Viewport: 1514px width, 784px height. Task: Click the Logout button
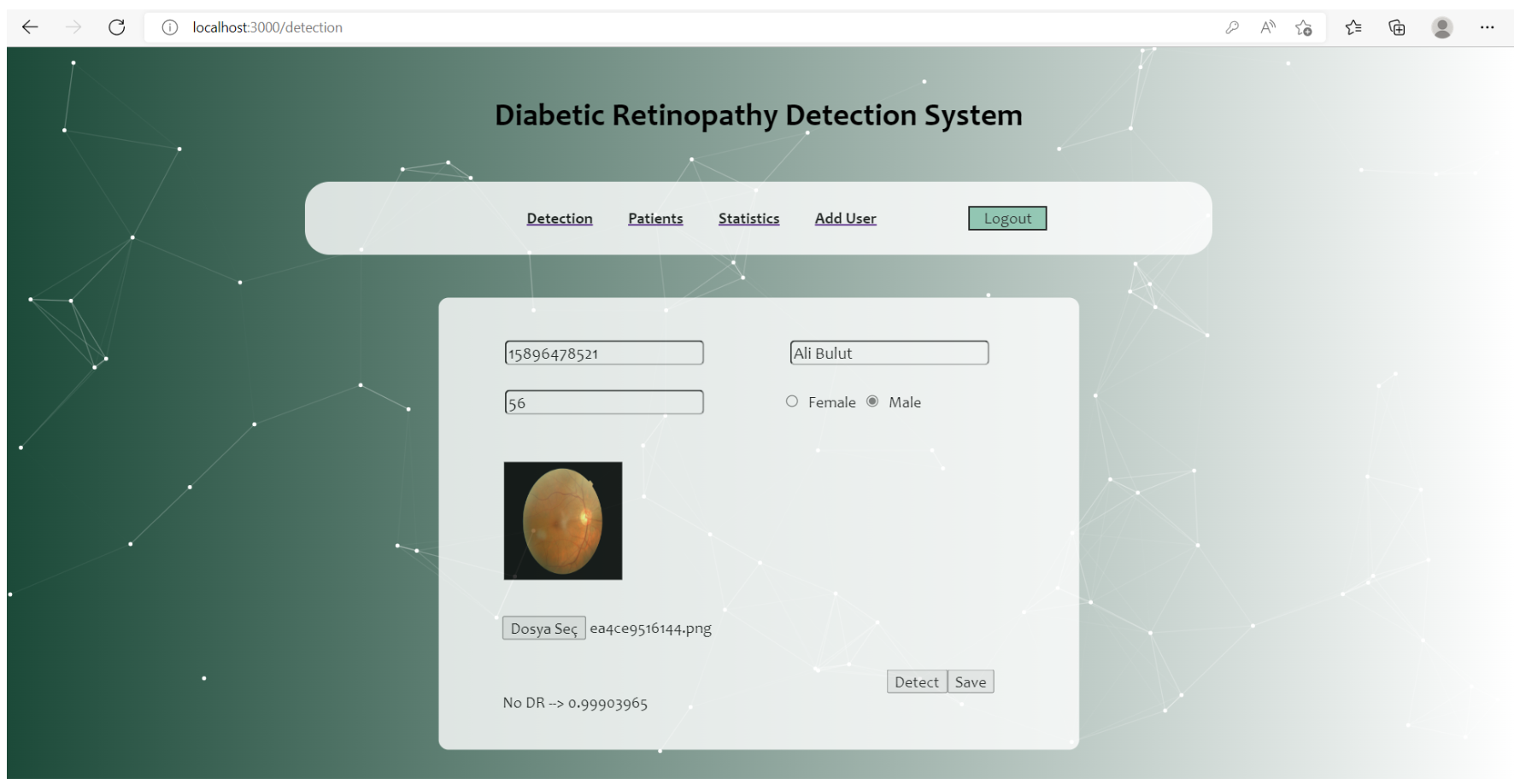1006,218
